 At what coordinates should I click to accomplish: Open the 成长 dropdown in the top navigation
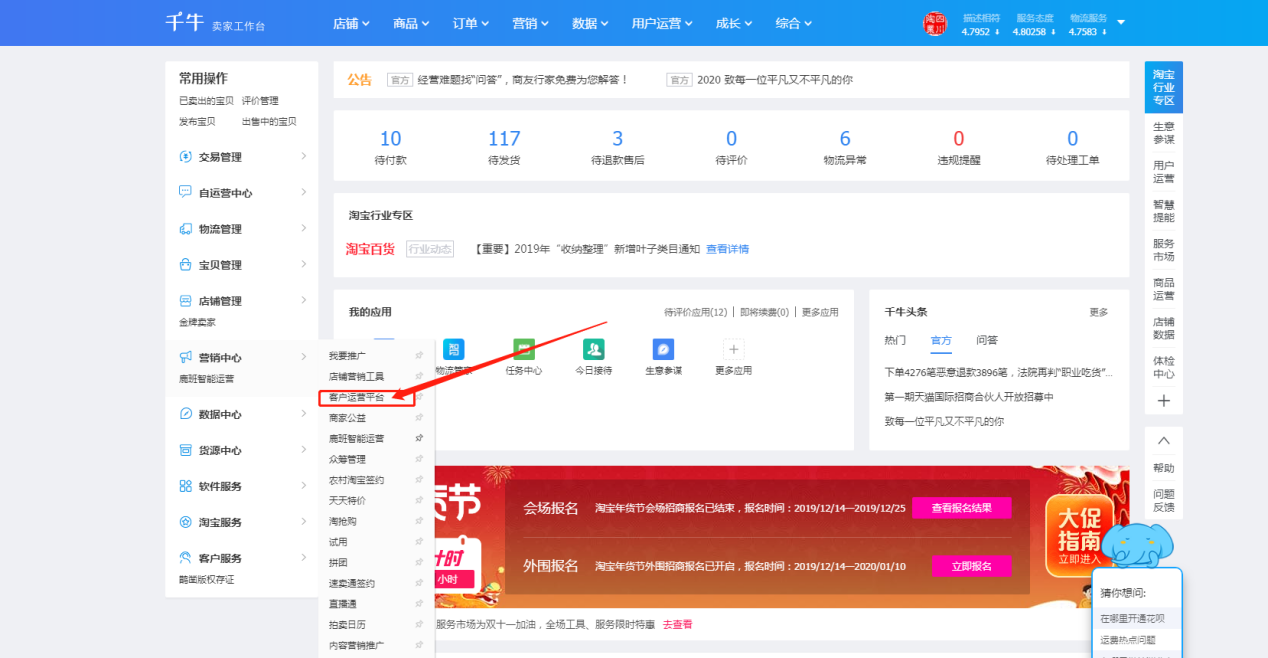735,23
